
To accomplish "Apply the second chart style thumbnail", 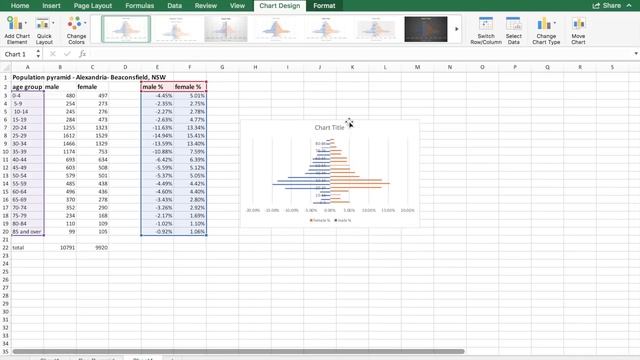I will [x=176, y=29].
